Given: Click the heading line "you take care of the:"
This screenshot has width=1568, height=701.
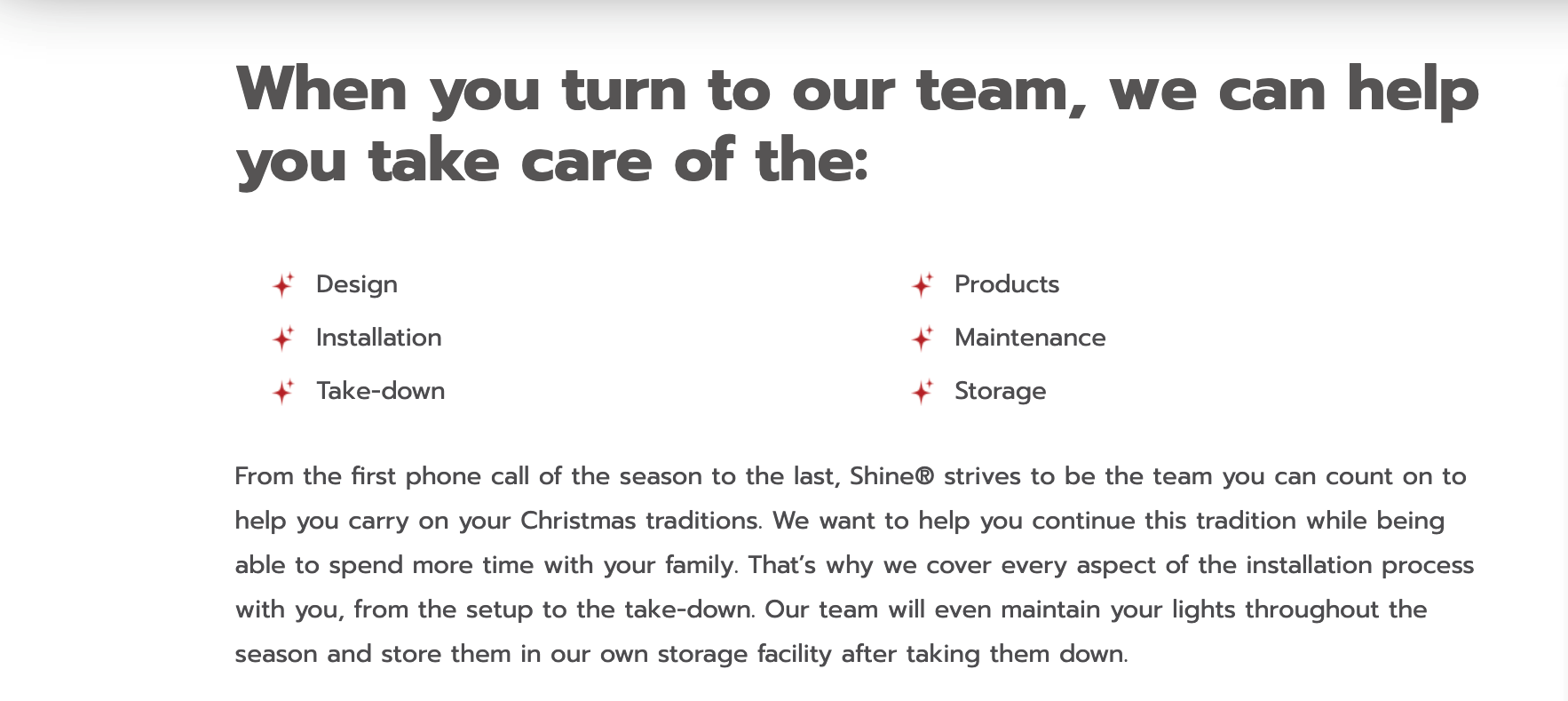Looking at the screenshot, I should coord(552,162).
